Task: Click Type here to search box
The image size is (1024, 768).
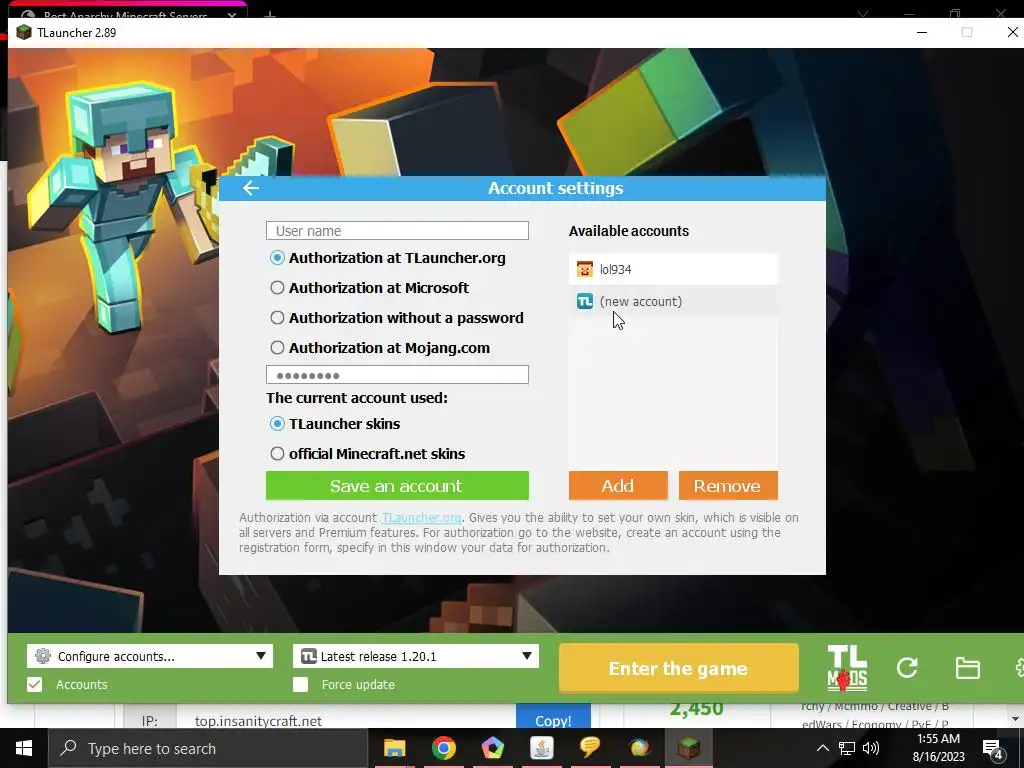Action: (209, 748)
